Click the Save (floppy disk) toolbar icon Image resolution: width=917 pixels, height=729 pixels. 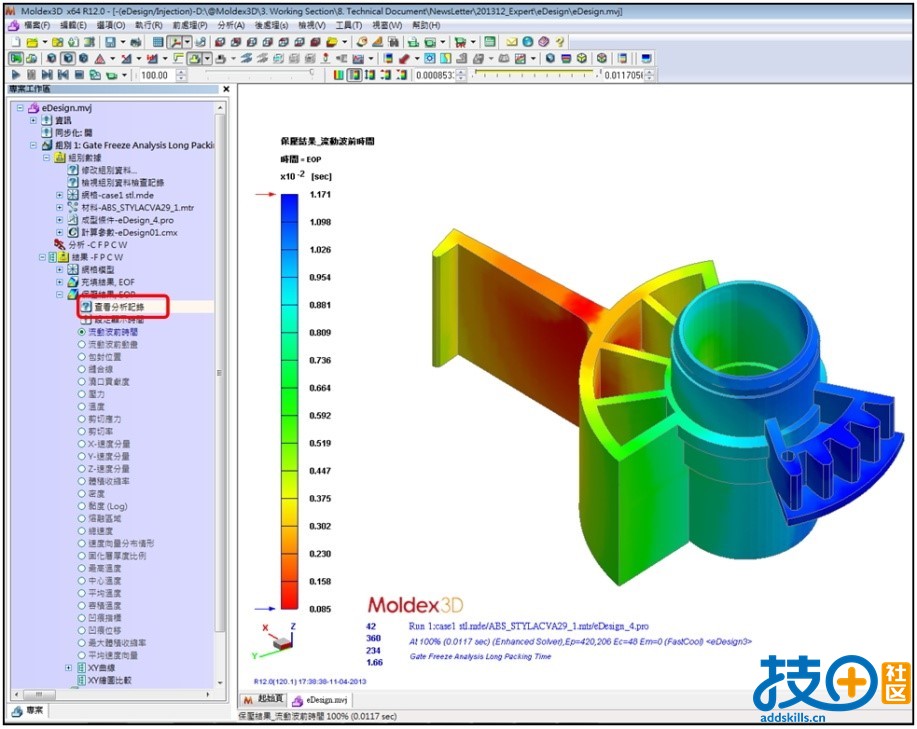[110, 42]
